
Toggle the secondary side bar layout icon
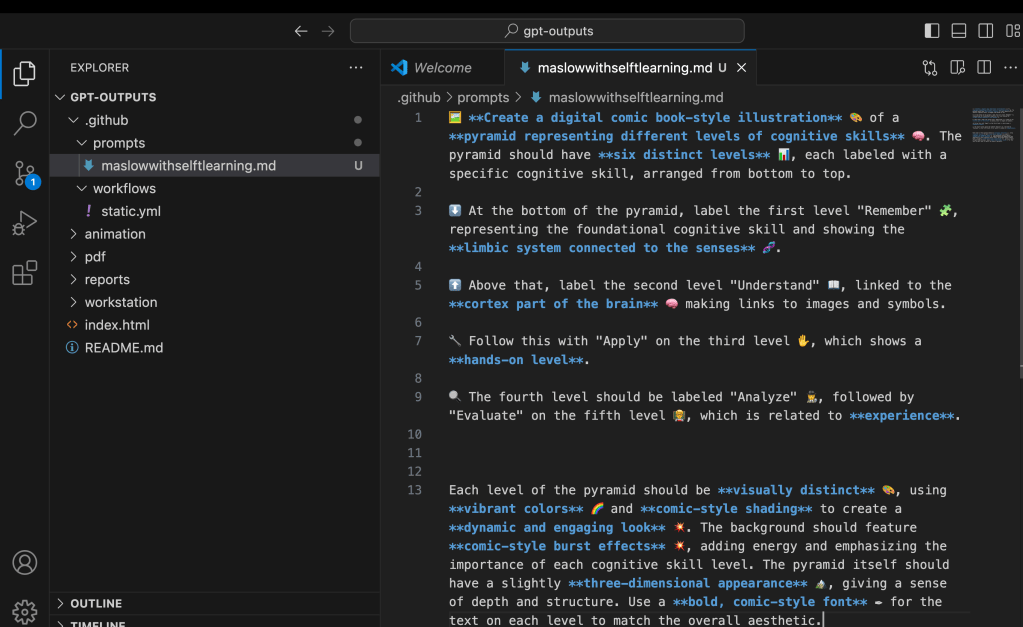tap(985, 31)
